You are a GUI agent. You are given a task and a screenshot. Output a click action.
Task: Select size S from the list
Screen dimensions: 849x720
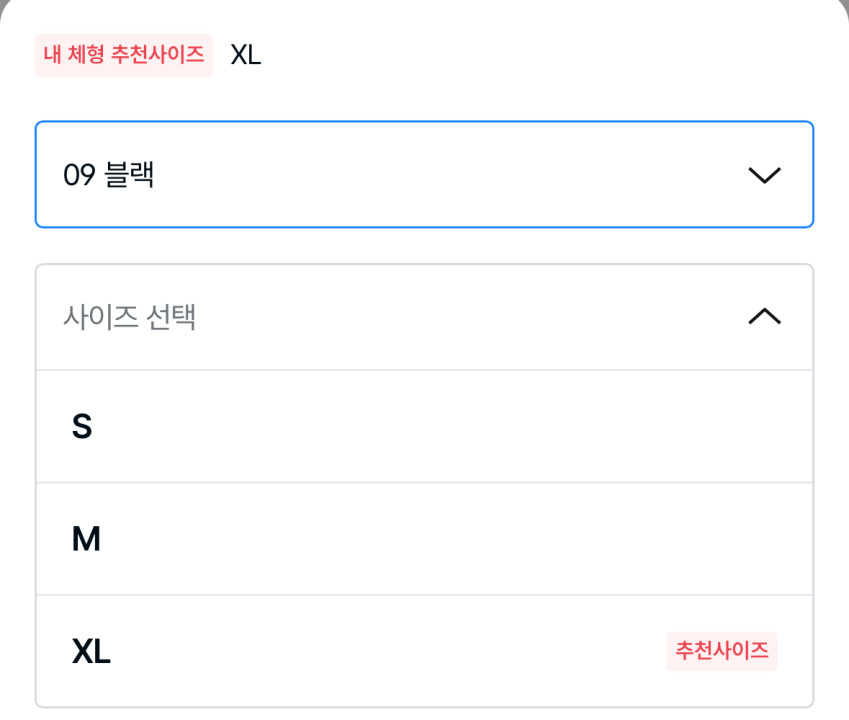coord(424,427)
